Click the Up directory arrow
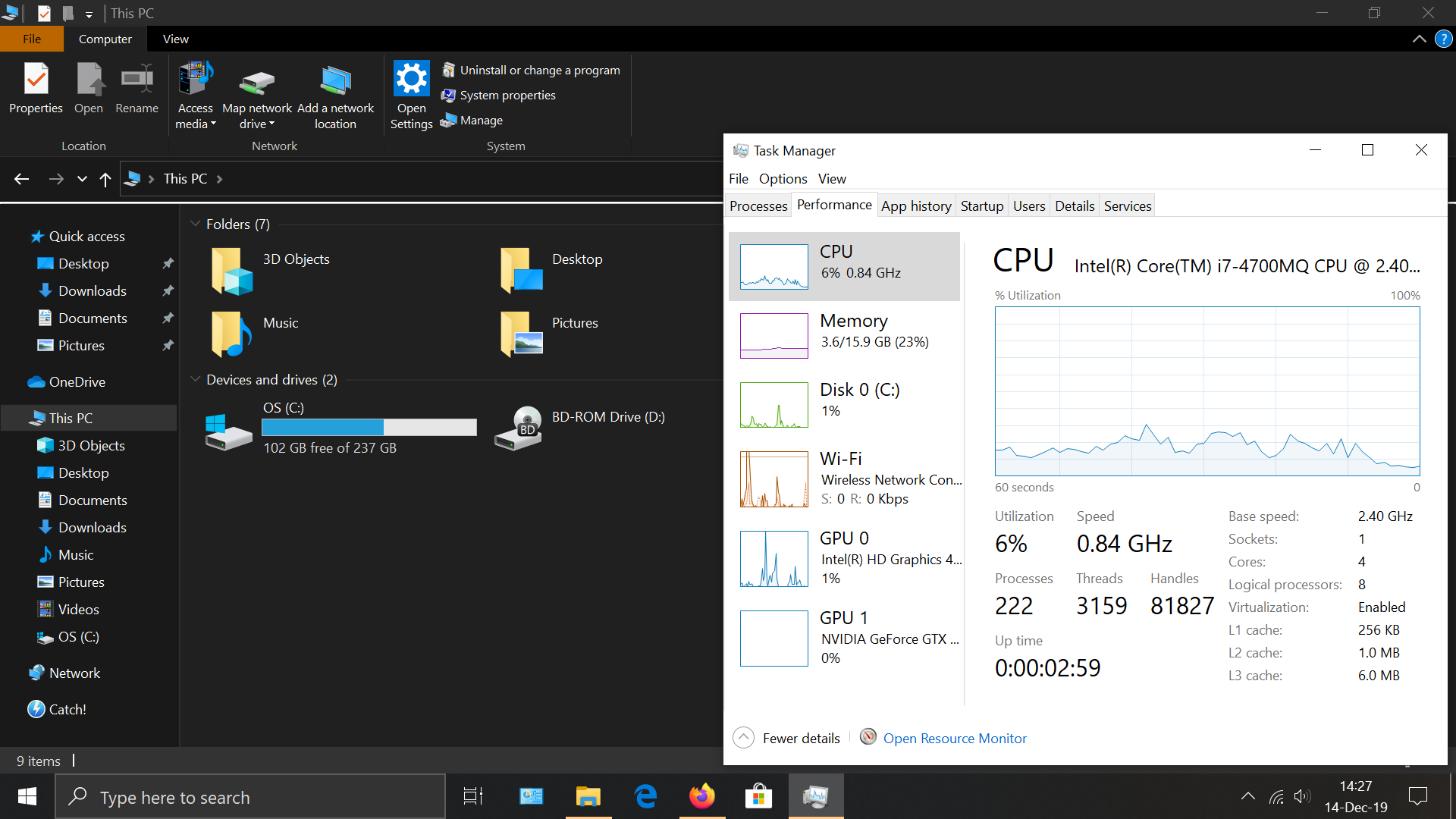This screenshot has width=1456, height=819. click(105, 179)
